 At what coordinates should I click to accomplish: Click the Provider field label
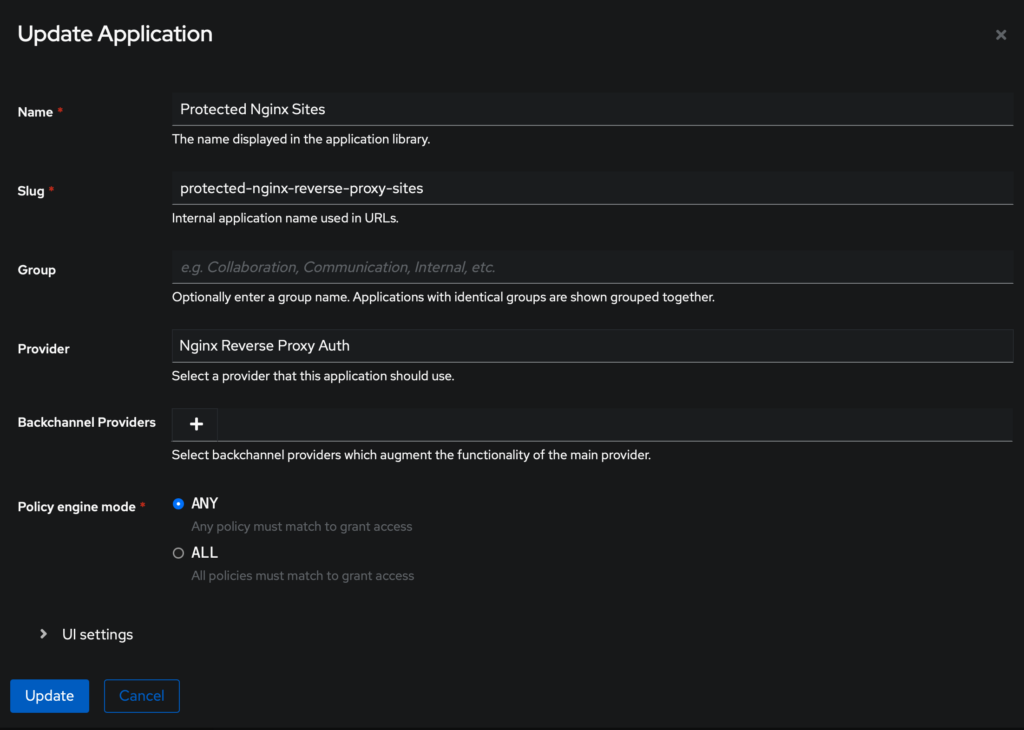[45, 349]
